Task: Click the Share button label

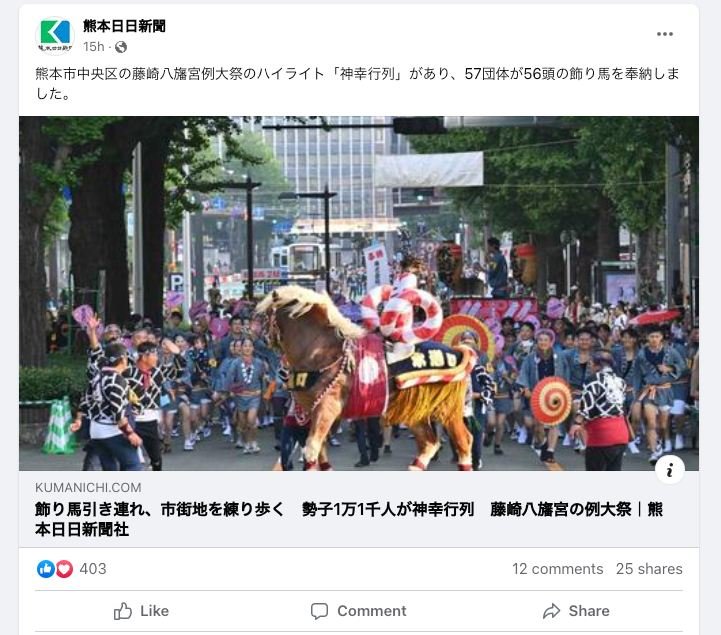Action: (x=589, y=611)
